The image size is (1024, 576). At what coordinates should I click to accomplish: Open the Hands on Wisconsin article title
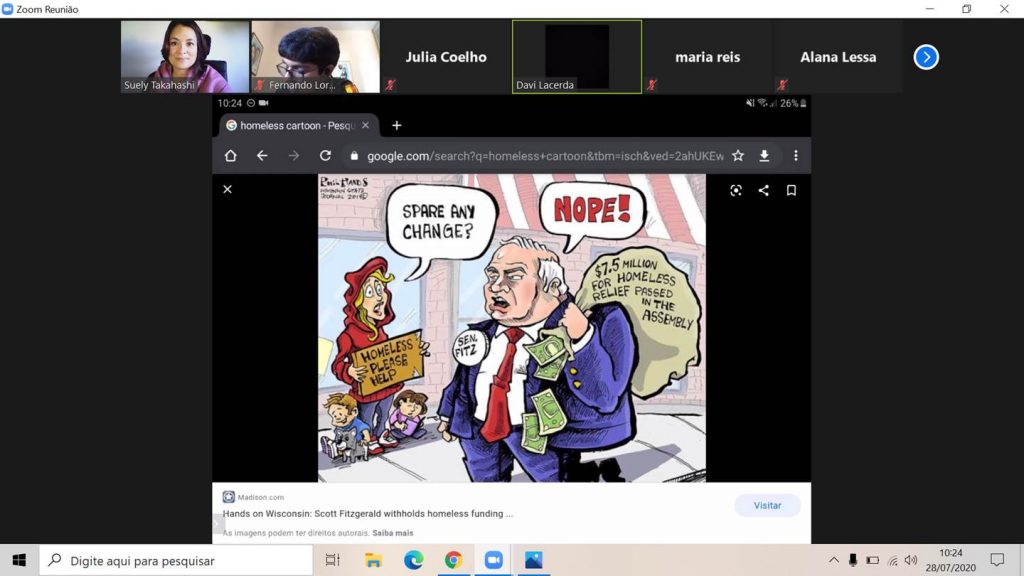[x=368, y=514]
